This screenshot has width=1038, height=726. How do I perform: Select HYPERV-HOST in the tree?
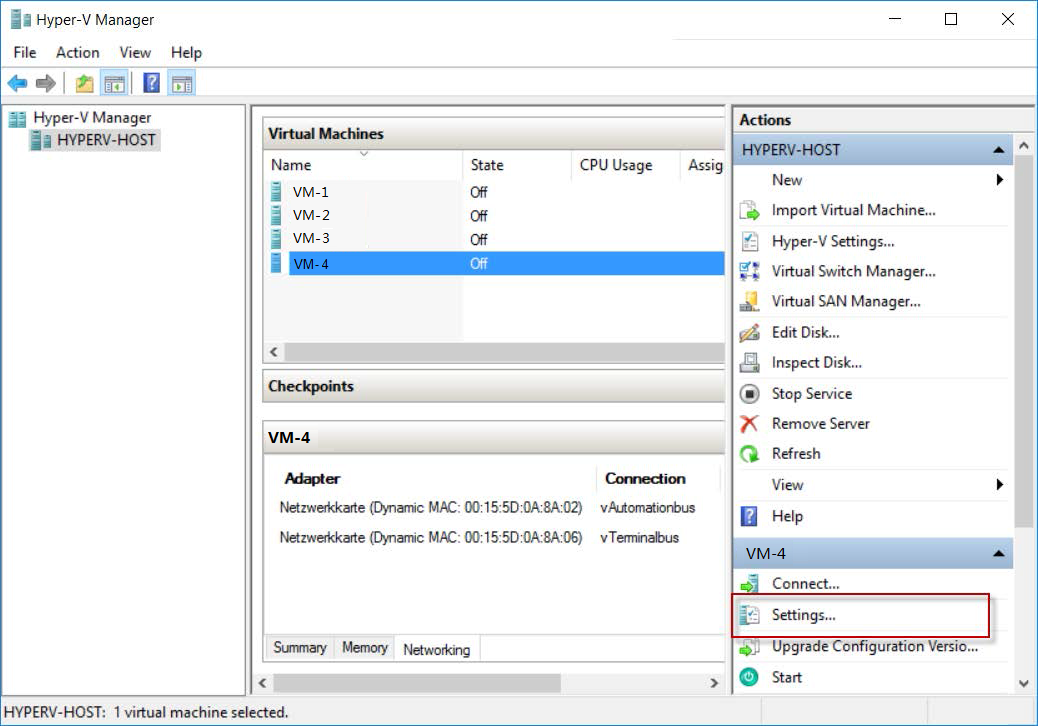(106, 140)
